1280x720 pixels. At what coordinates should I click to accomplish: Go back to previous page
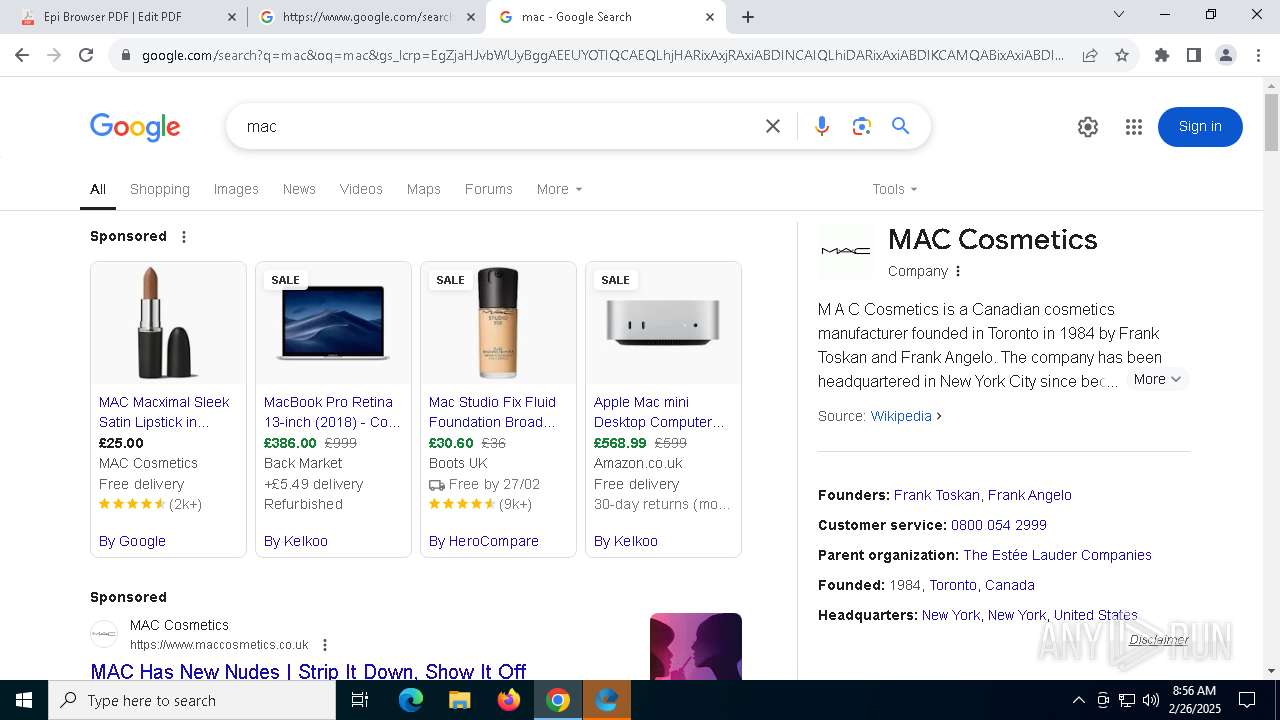[x=22, y=55]
